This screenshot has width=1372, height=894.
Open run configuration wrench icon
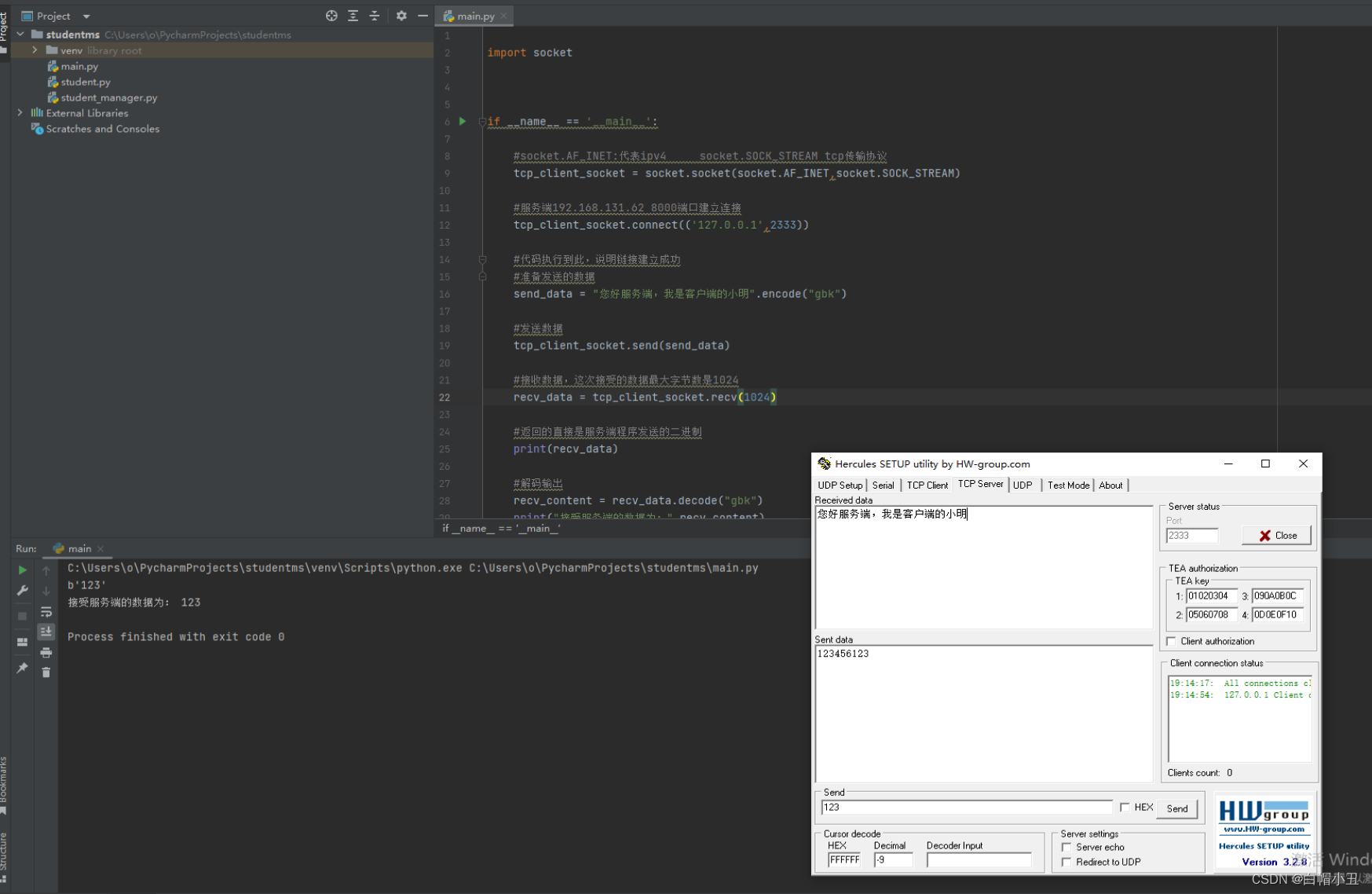(22, 591)
